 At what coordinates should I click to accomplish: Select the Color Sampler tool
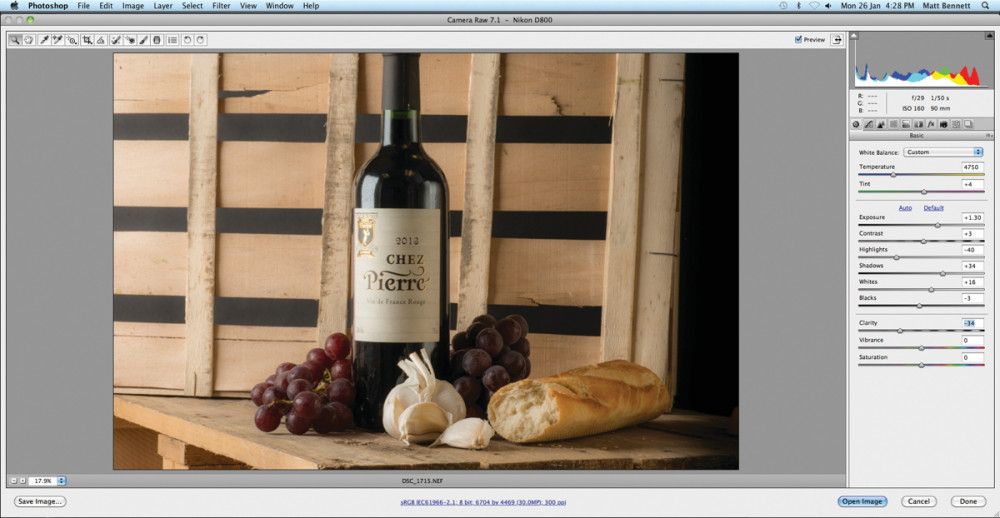click(x=57, y=40)
